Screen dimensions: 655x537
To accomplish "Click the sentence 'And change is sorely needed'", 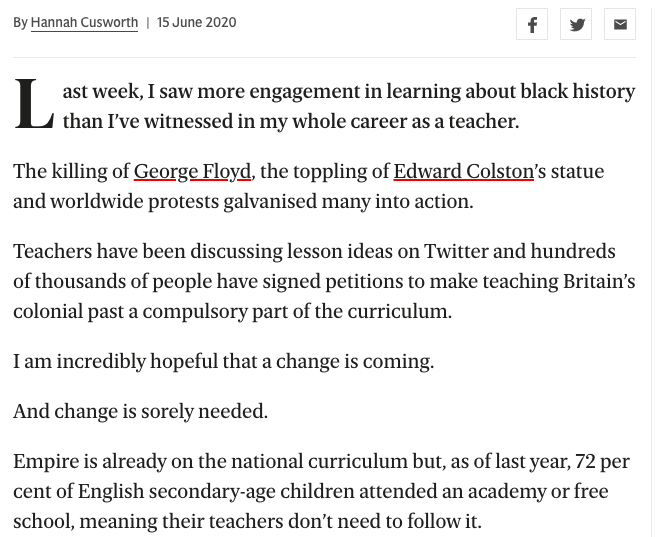I will tap(140, 411).
